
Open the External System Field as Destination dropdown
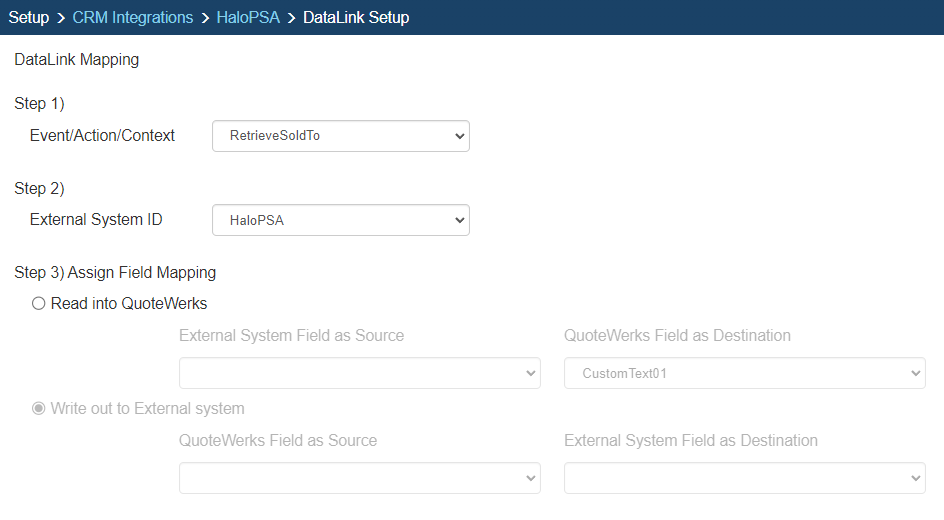(x=744, y=478)
